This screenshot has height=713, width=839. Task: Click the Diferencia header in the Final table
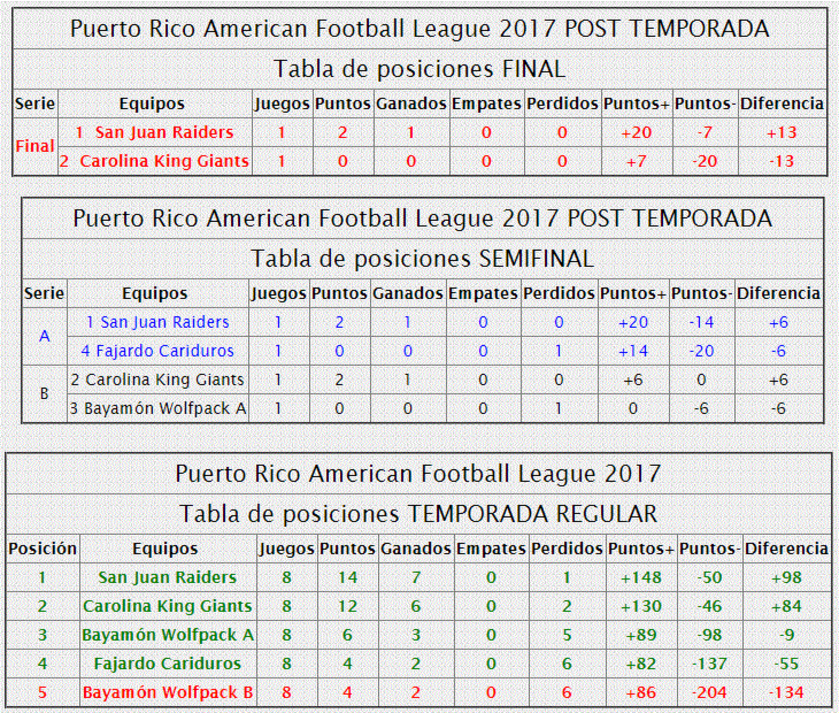tap(782, 103)
